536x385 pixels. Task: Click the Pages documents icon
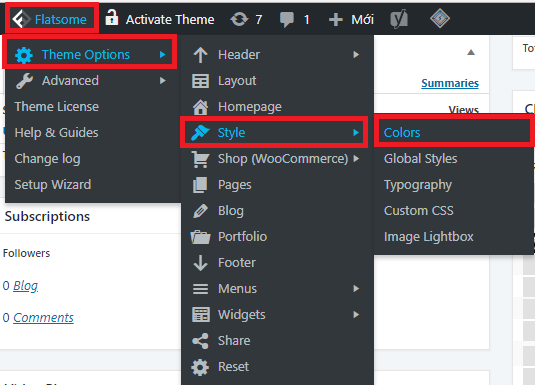click(200, 185)
